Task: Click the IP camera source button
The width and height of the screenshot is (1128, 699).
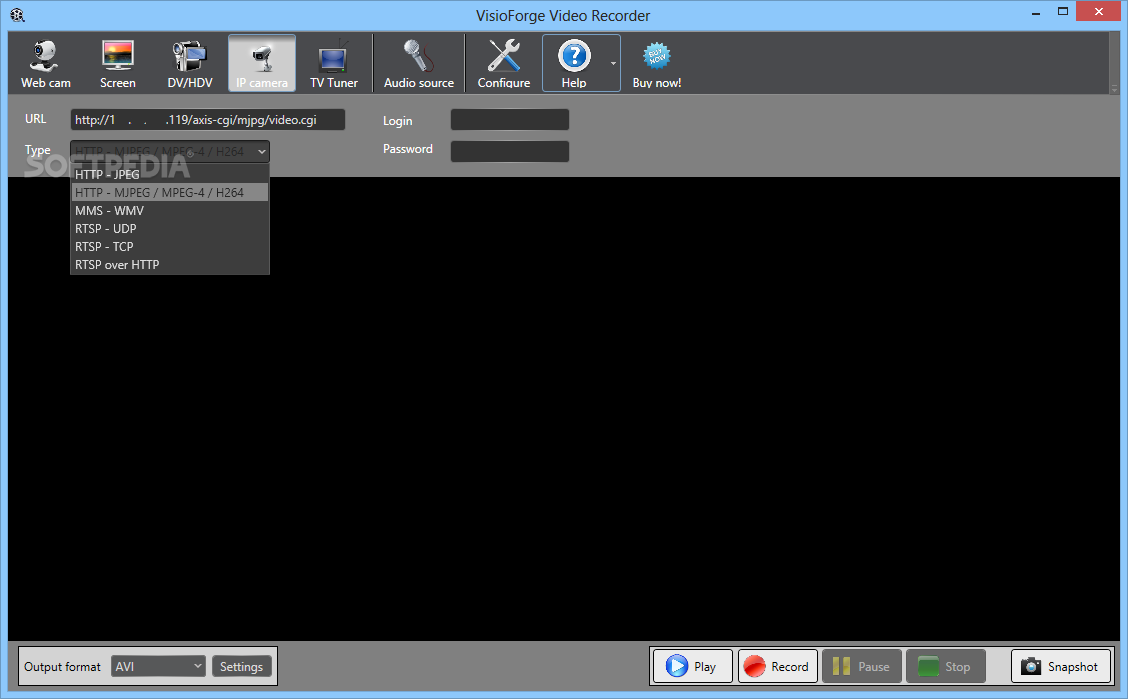Action: (x=262, y=63)
